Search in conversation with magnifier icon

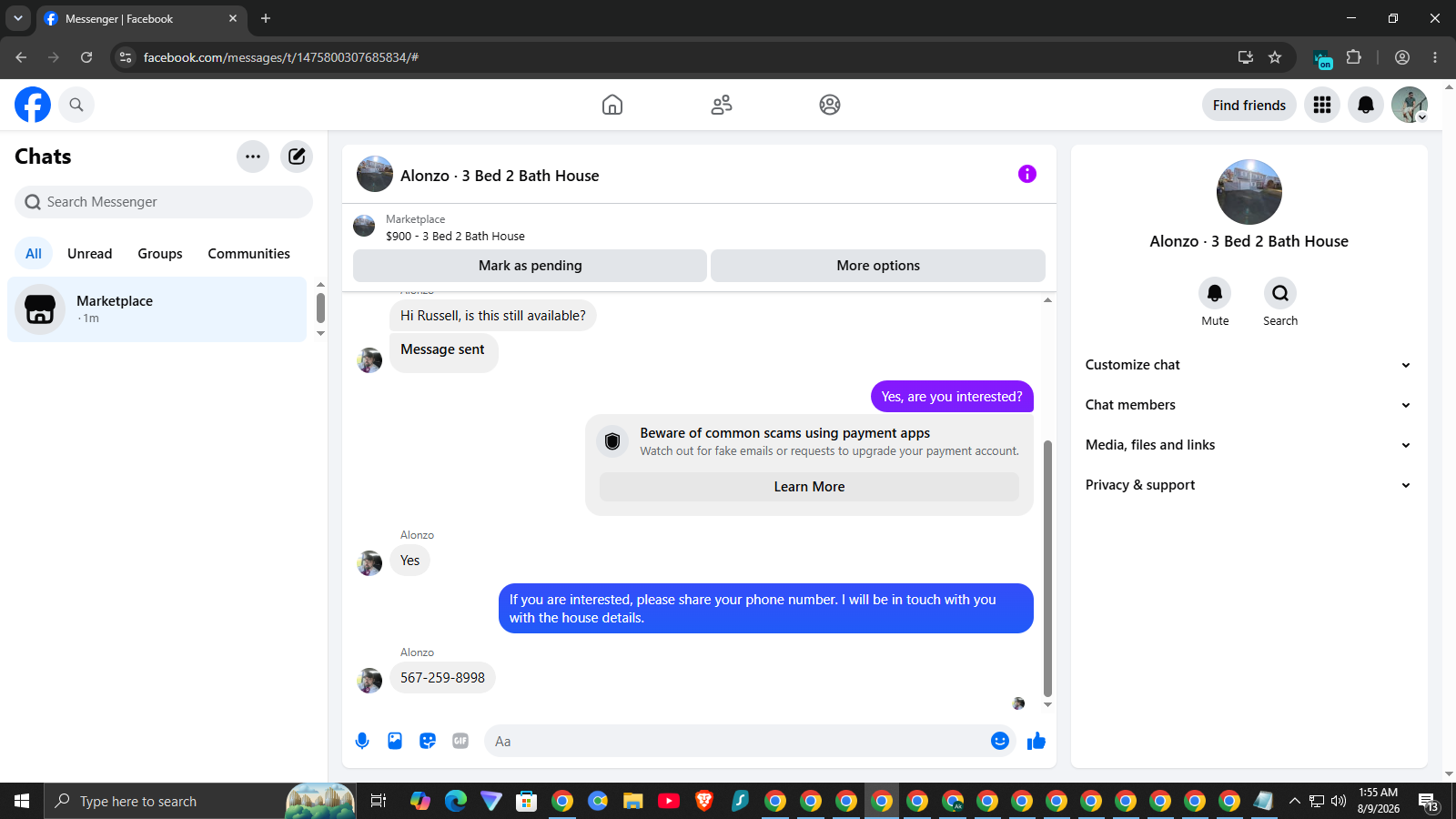[x=1280, y=293]
